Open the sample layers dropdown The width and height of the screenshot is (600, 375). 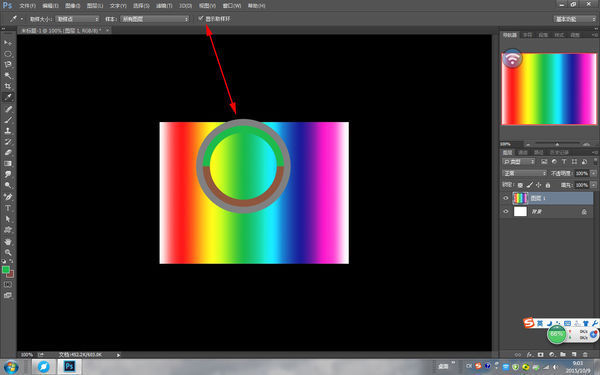coord(155,19)
